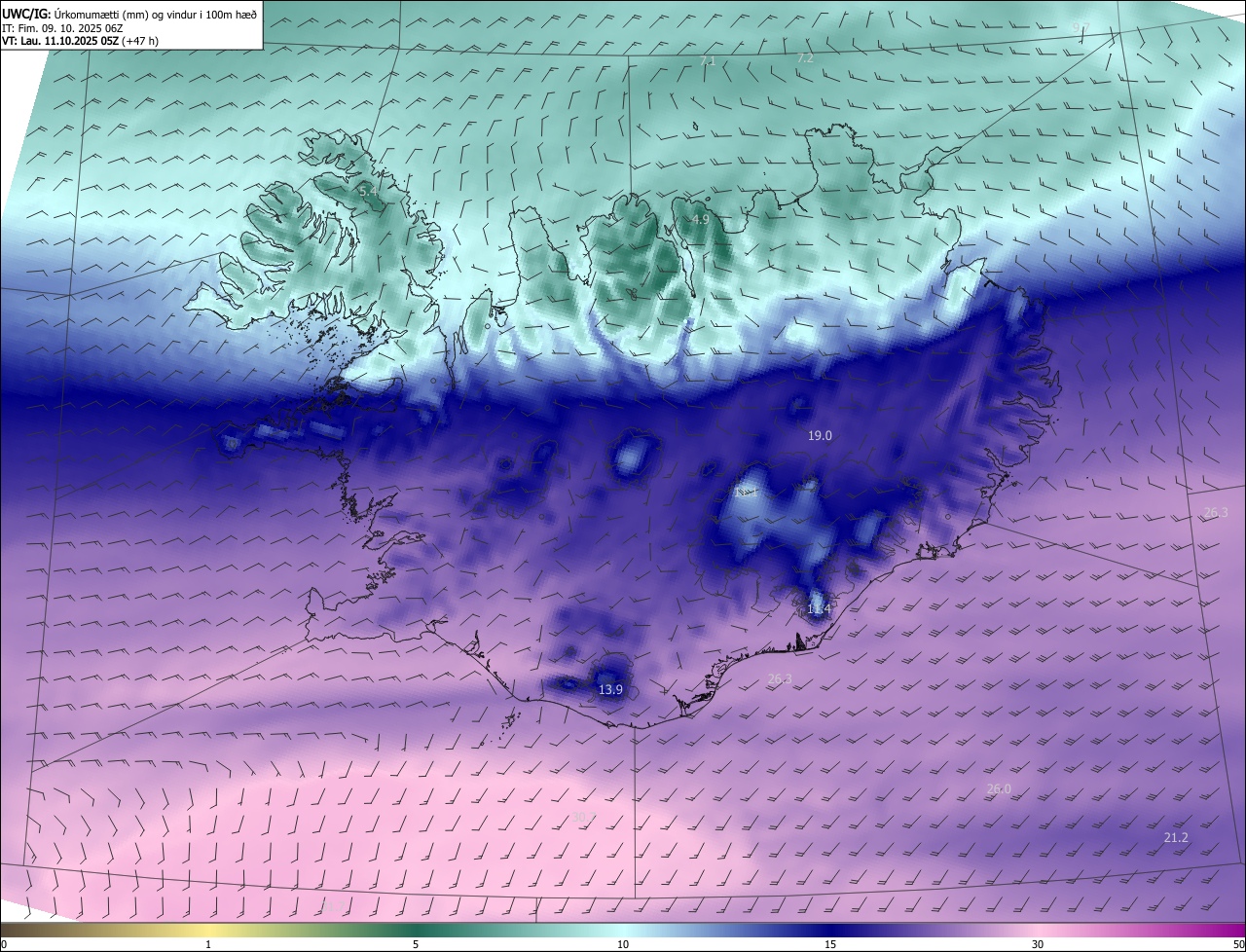This screenshot has height=952, width=1246.
Task: Click the 5.4 value over the Westfjords
Action: pyautogui.click(x=368, y=192)
